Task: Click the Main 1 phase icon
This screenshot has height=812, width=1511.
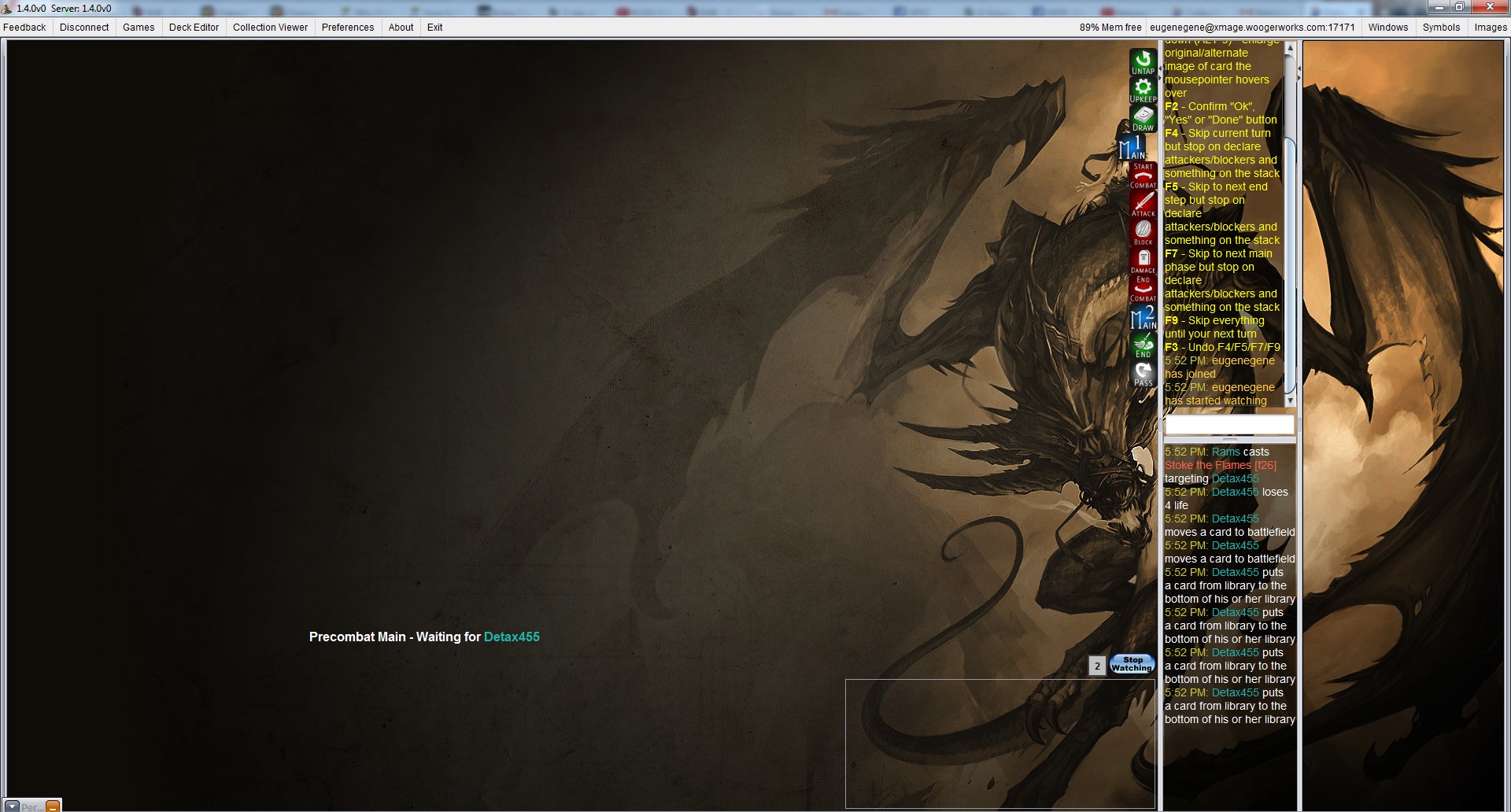Action: (x=1133, y=146)
